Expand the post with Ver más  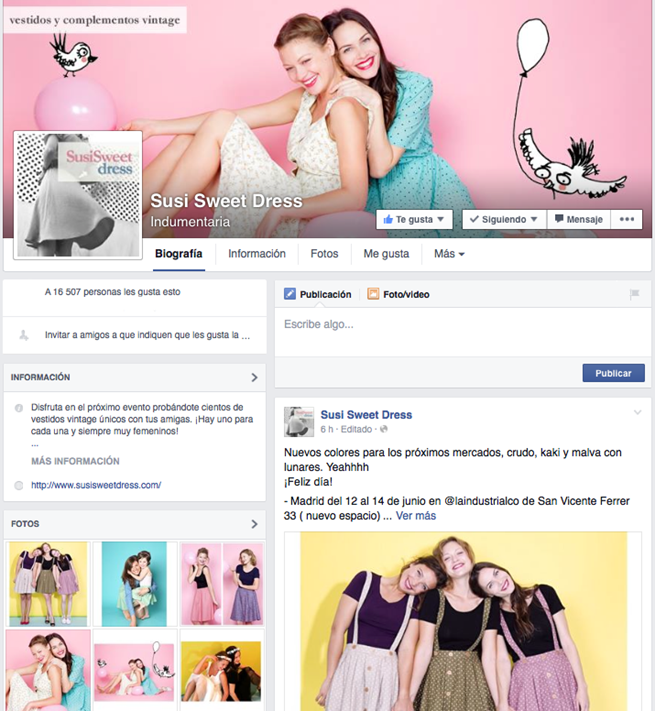(x=416, y=516)
